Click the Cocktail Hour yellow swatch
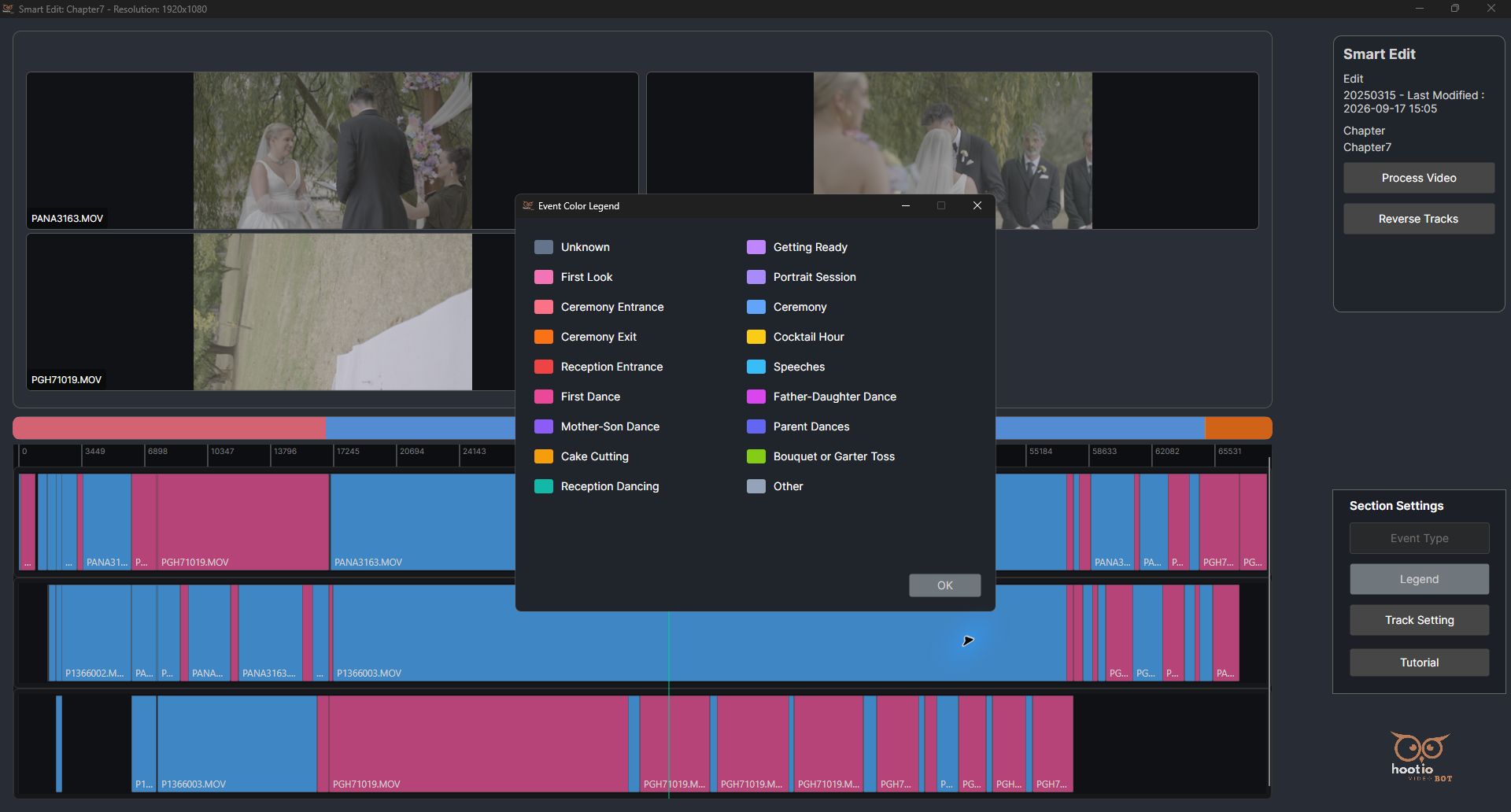 pos(756,337)
